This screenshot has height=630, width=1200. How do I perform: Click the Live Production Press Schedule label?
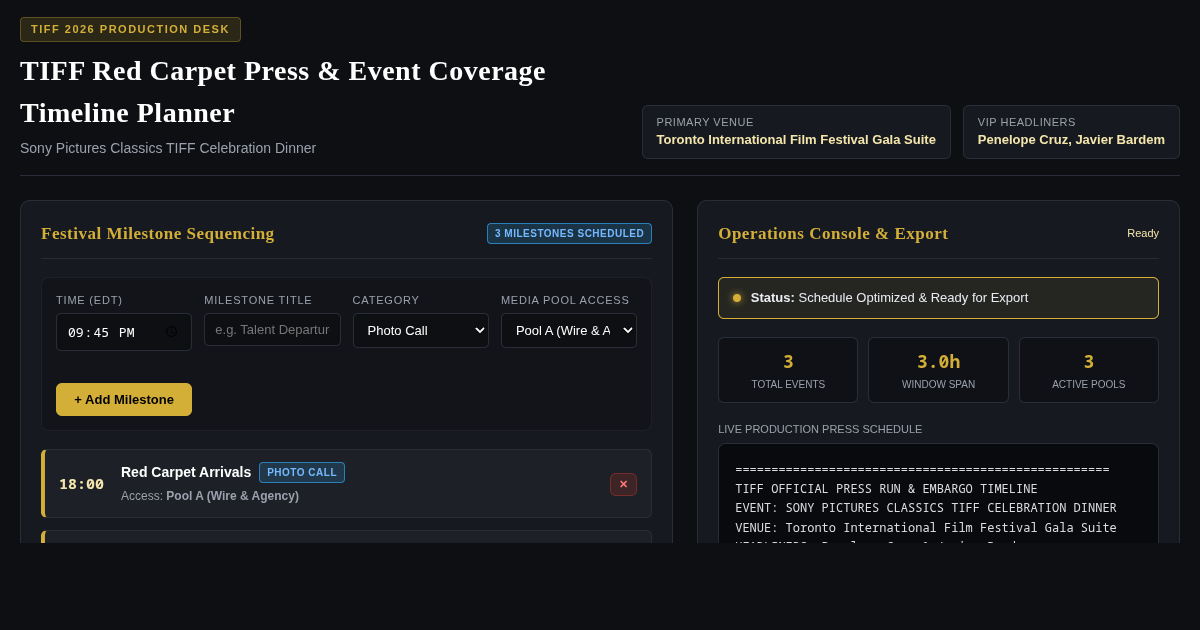[820, 429]
